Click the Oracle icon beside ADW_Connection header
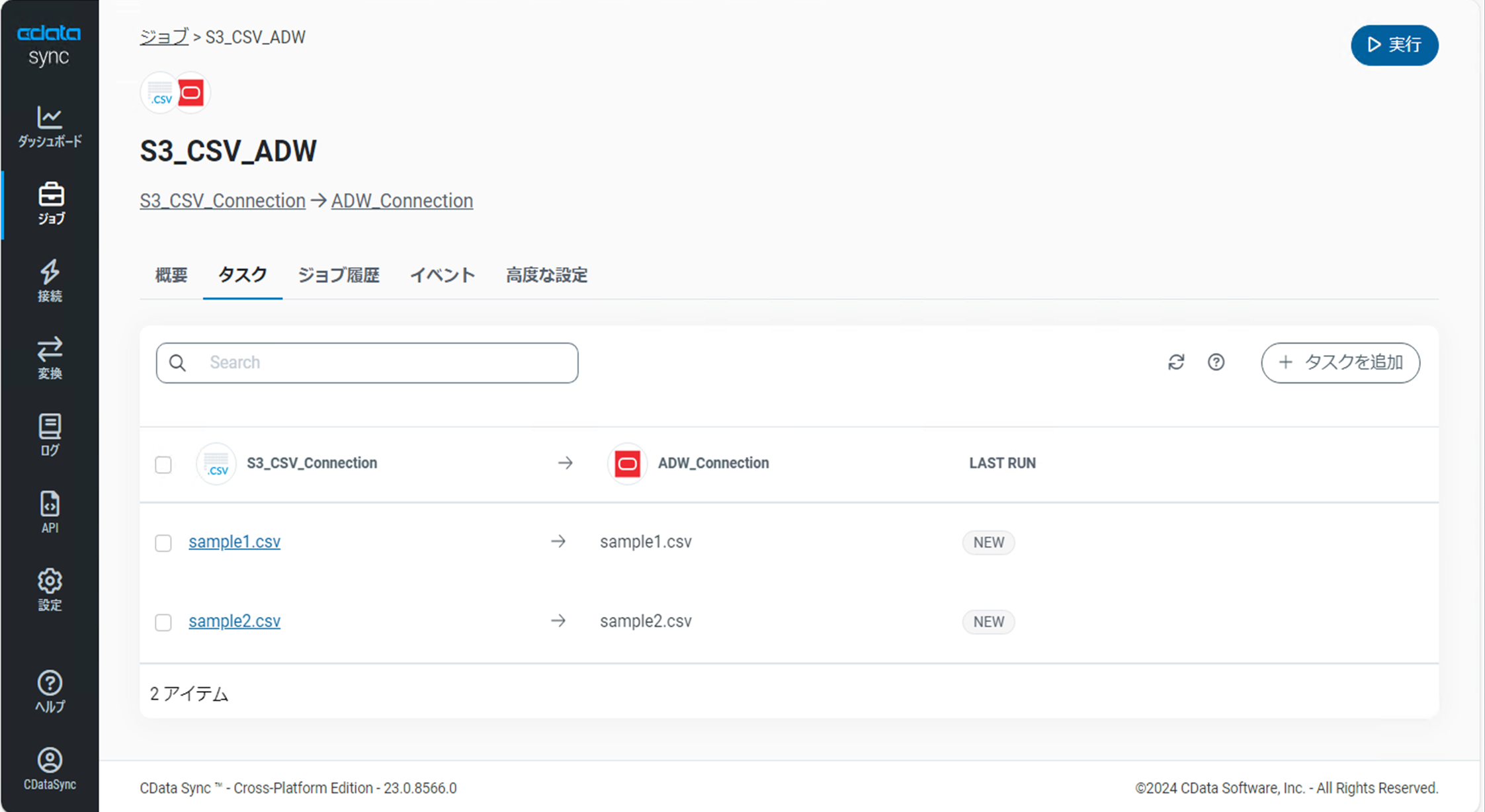 (627, 464)
